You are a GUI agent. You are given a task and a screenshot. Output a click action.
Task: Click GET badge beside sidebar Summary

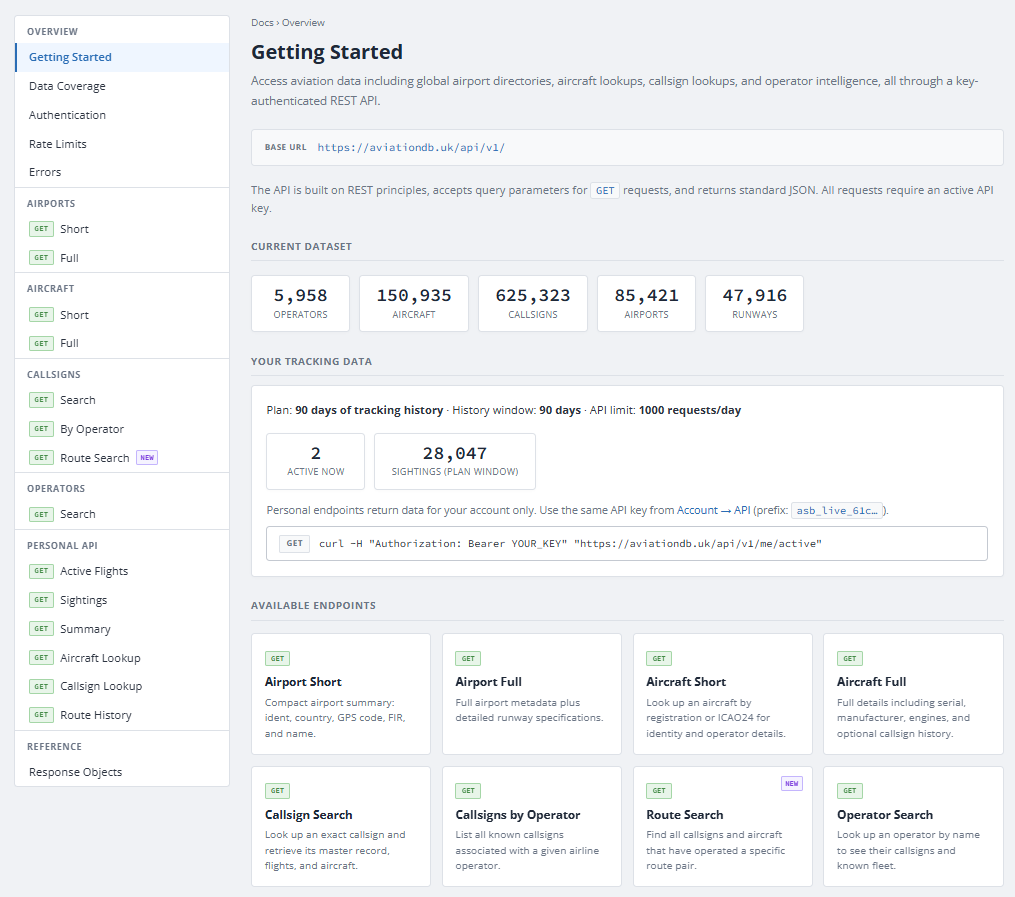click(x=41, y=629)
